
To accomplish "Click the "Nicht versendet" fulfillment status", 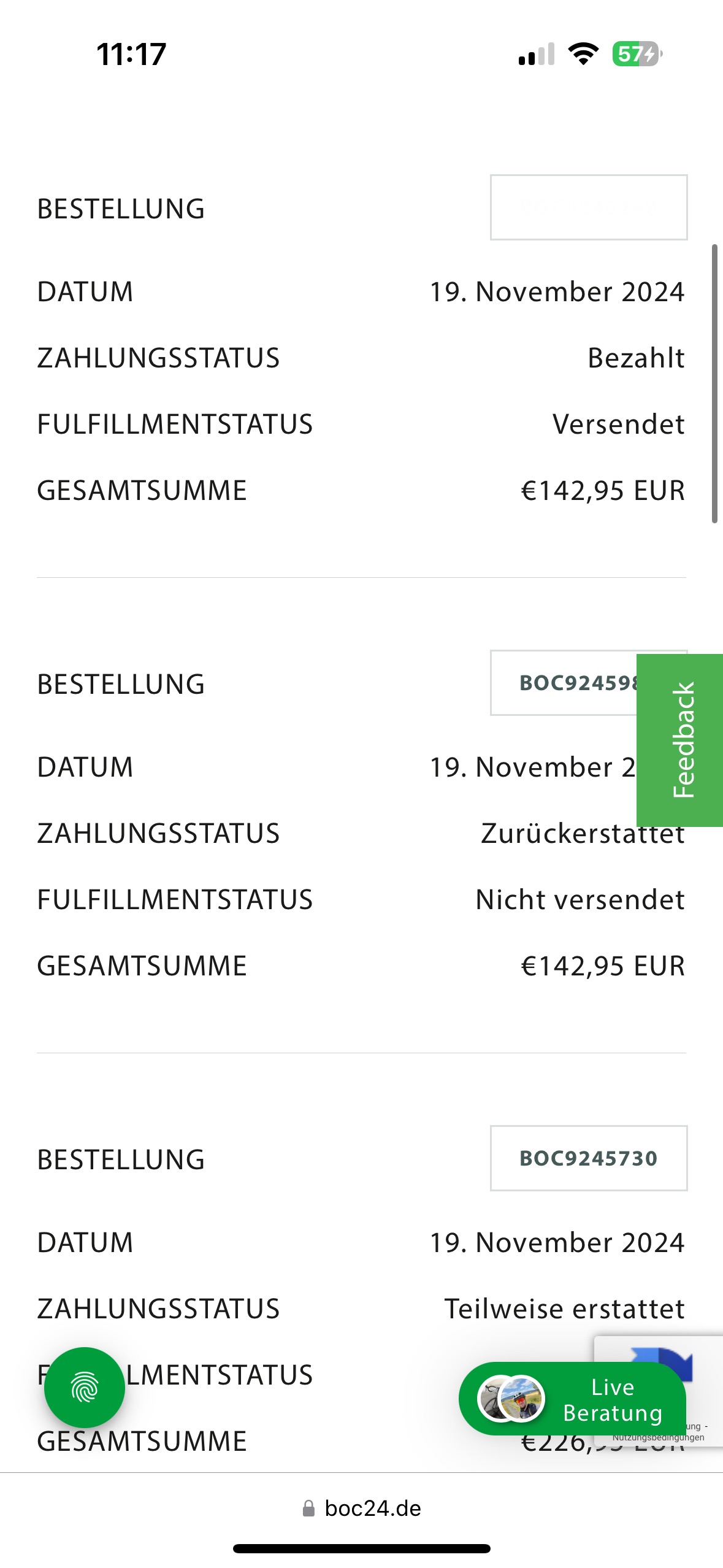I will [x=580, y=900].
